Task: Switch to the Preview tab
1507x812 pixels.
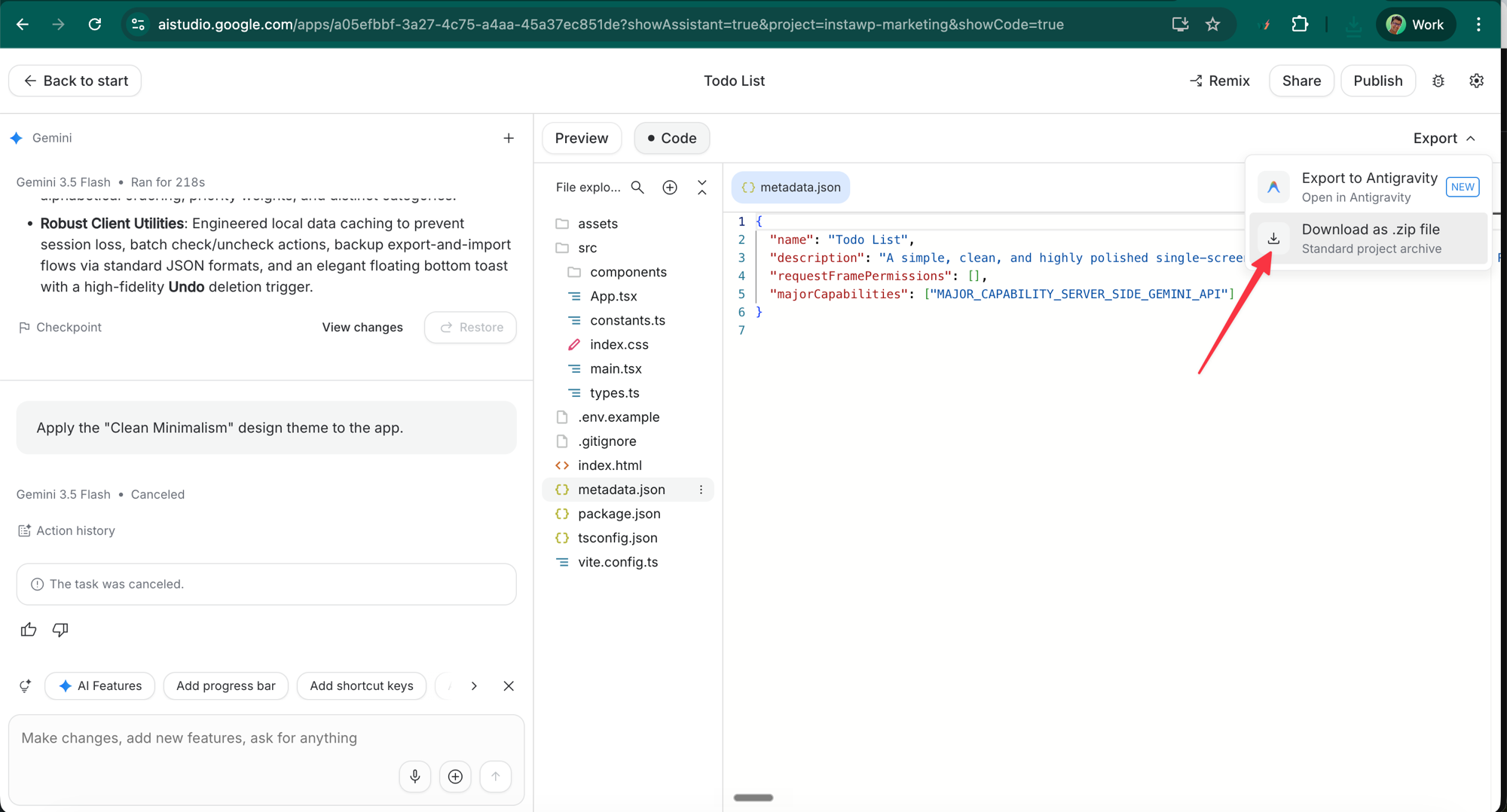Action: [x=581, y=138]
